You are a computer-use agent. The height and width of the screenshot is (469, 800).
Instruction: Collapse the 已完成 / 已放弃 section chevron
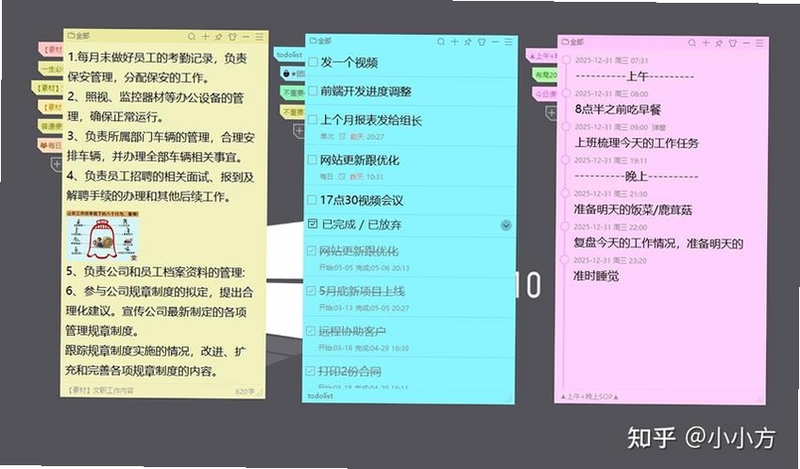click(506, 225)
